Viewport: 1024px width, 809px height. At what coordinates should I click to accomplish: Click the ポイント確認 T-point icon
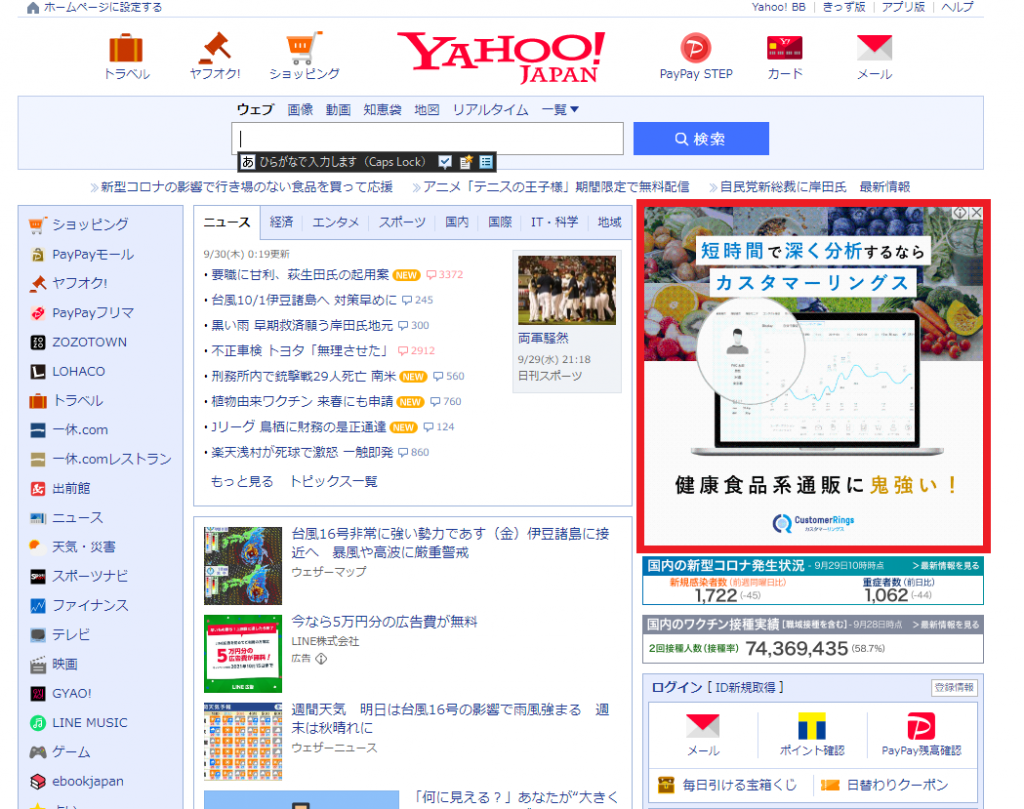[x=812, y=726]
